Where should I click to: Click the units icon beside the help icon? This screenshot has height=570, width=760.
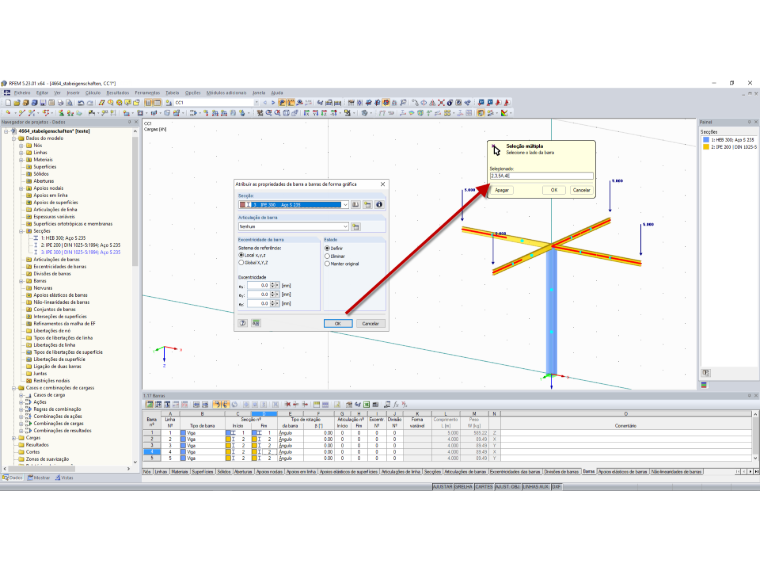tap(256, 323)
